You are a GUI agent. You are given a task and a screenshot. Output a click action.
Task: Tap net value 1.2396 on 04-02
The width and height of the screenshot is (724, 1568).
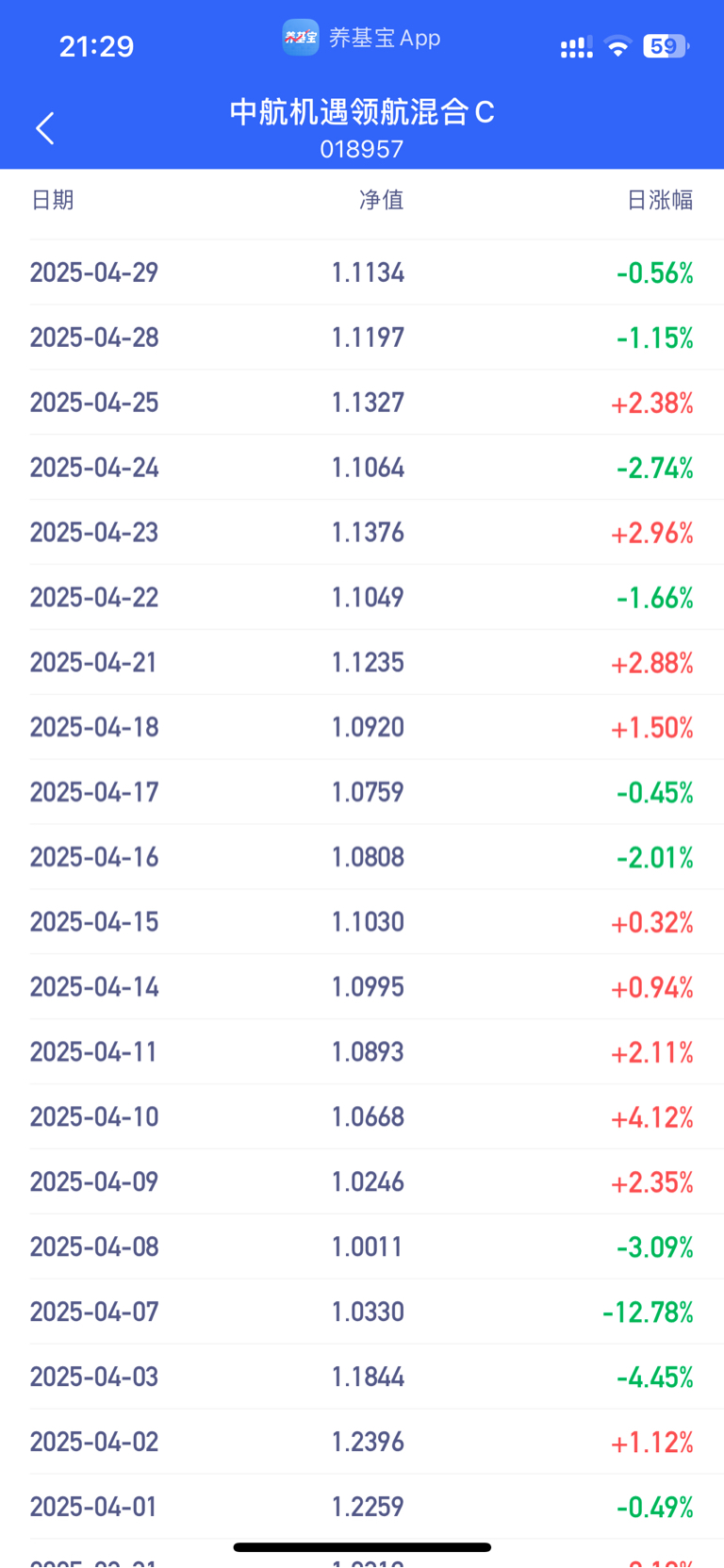[368, 1442]
